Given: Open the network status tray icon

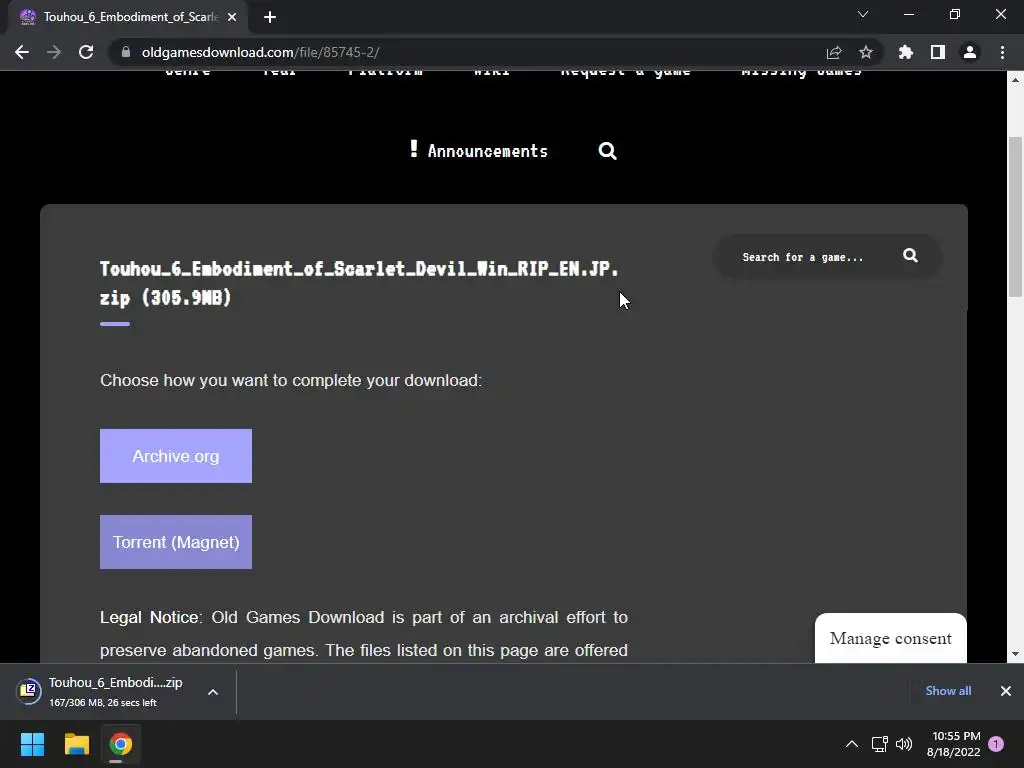Looking at the screenshot, I should point(879,744).
